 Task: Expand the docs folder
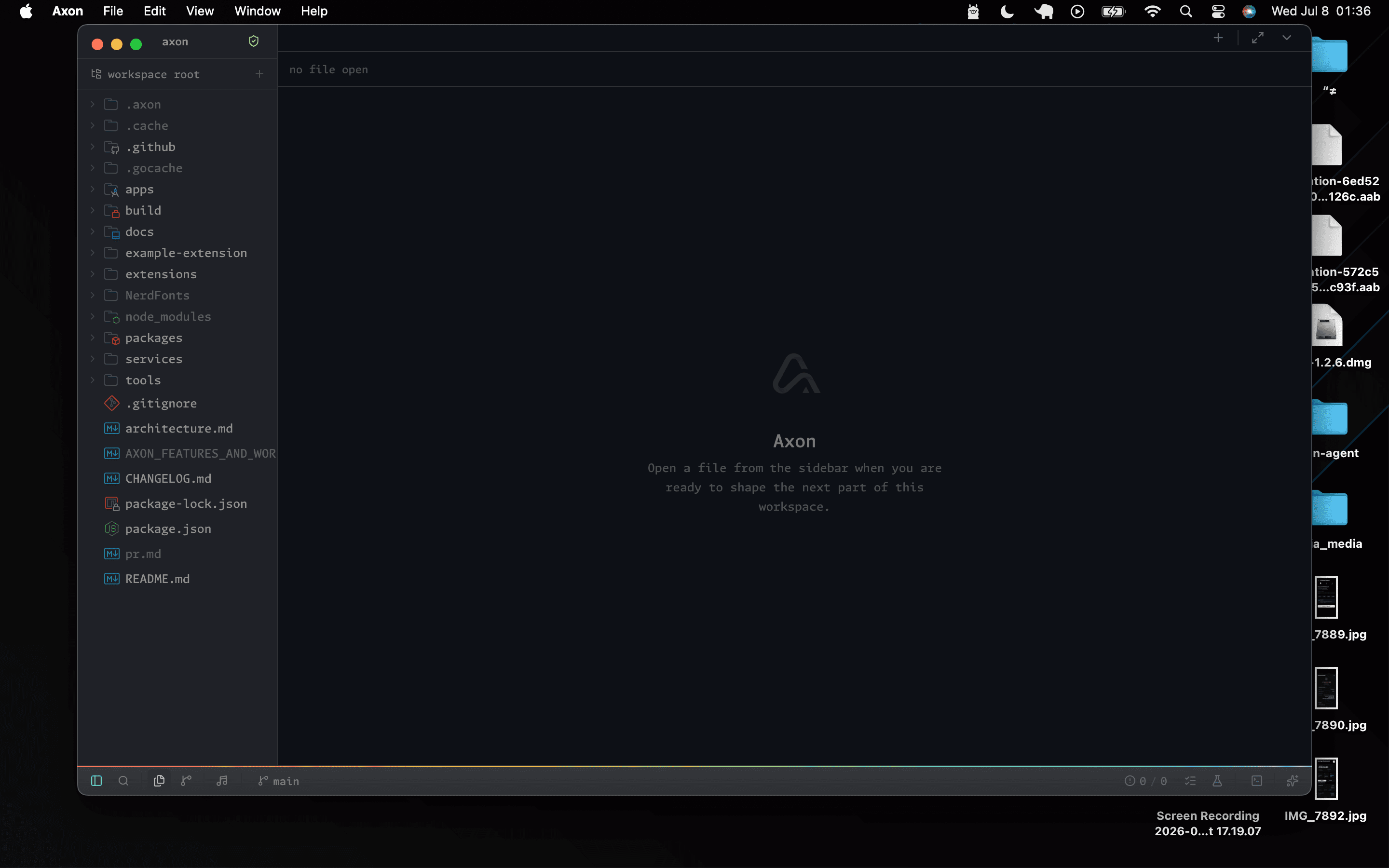[x=93, y=232]
